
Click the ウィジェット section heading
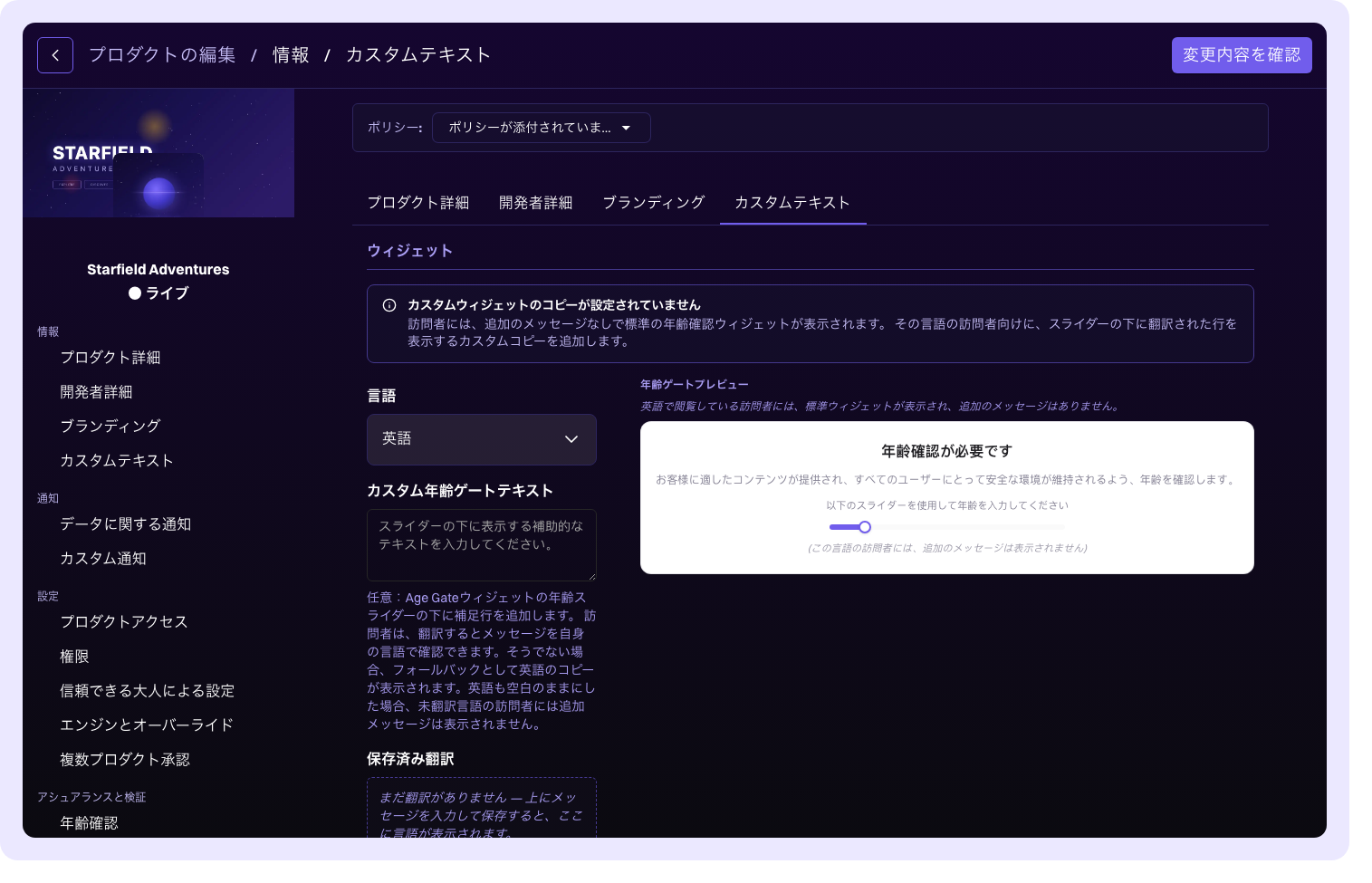[409, 251]
